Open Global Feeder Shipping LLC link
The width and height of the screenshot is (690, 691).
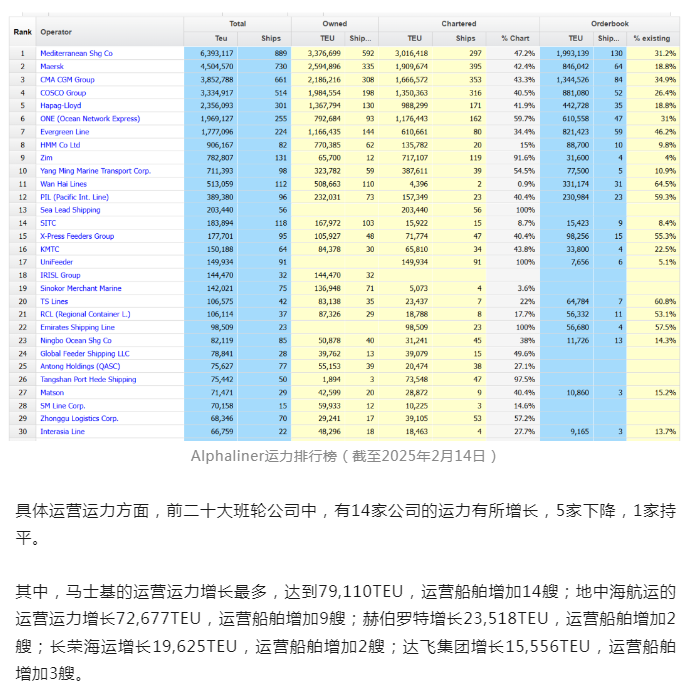coord(85,353)
